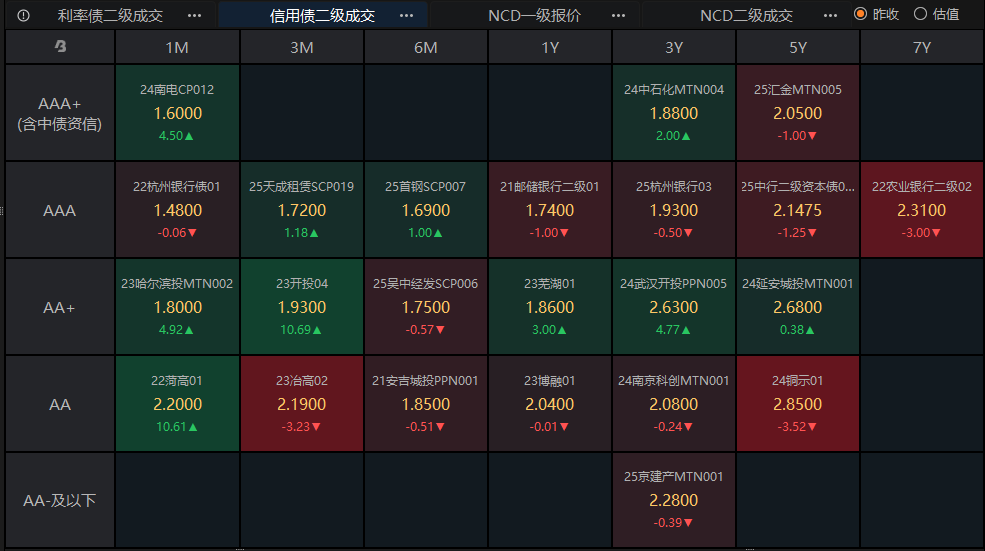Click the 3M column header
The image size is (985, 551).
[302, 47]
